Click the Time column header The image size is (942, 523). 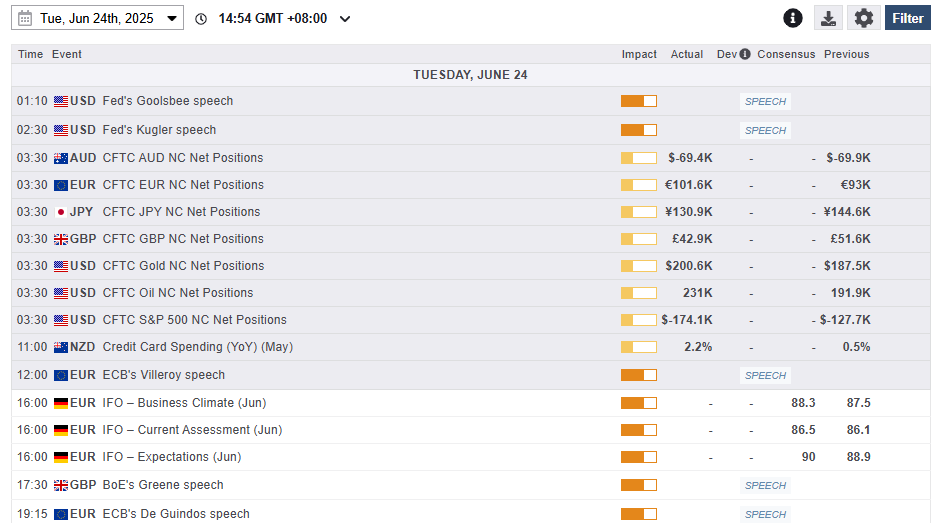(x=30, y=54)
